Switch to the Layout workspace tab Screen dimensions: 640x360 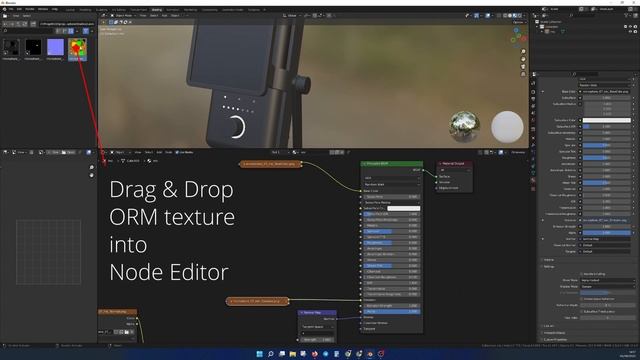pyautogui.click(x=70, y=9)
